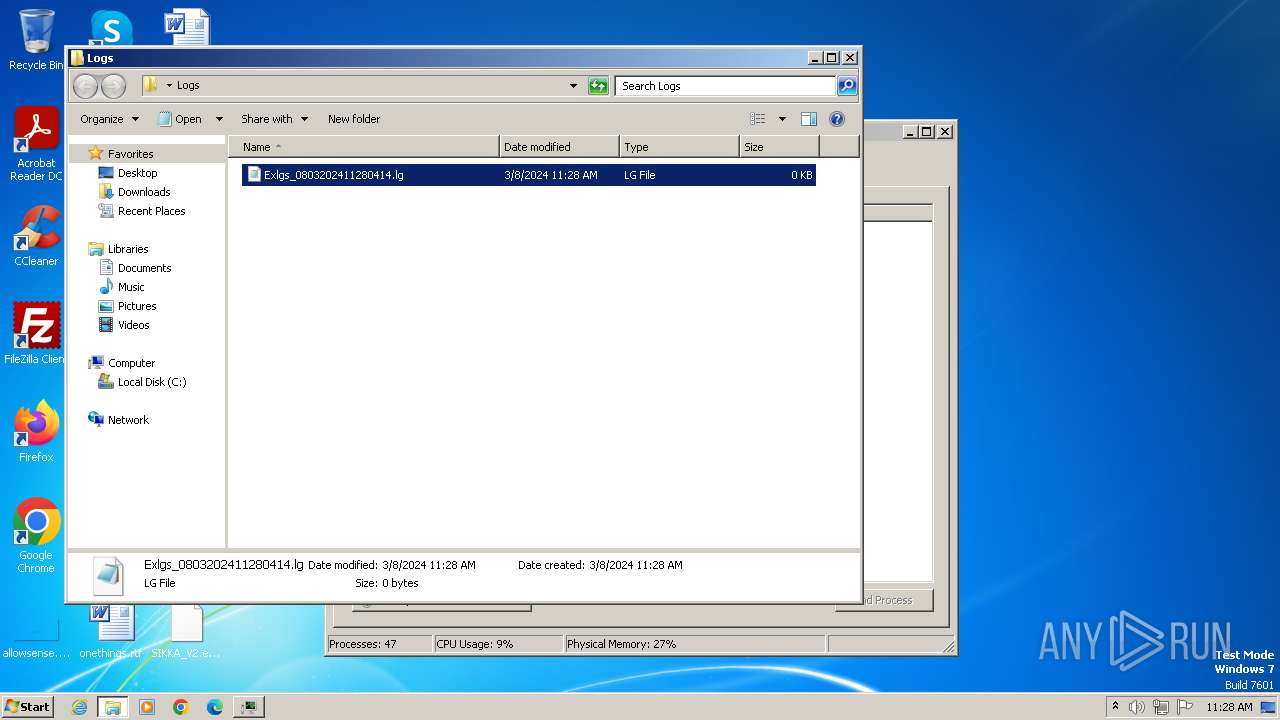Viewport: 1280px width, 720px height.
Task: Click the network tray icon
Action: pos(1161,707)
